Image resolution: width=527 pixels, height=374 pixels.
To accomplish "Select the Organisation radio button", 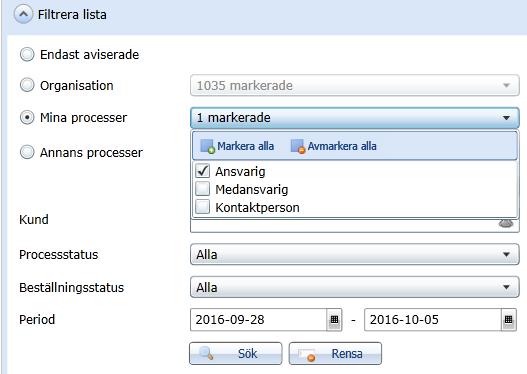I will point(27,85).
